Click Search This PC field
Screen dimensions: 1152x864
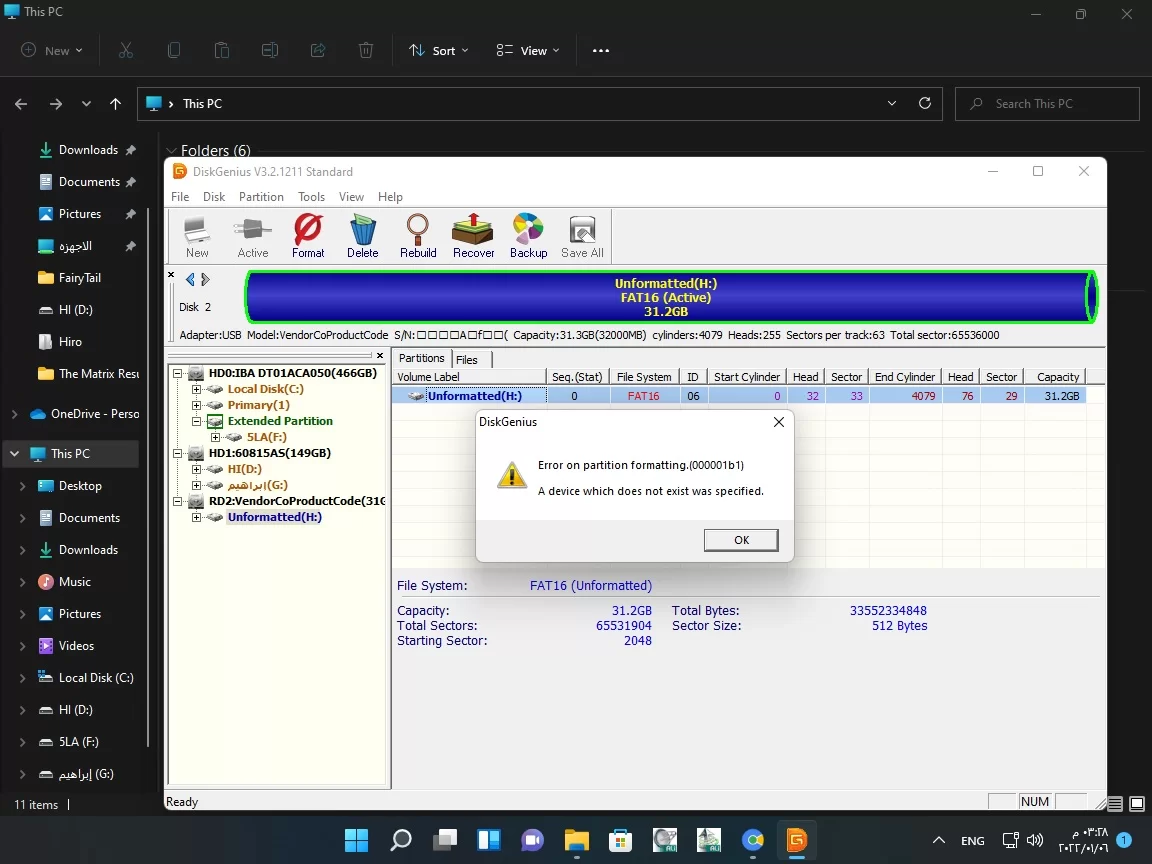1047,104
